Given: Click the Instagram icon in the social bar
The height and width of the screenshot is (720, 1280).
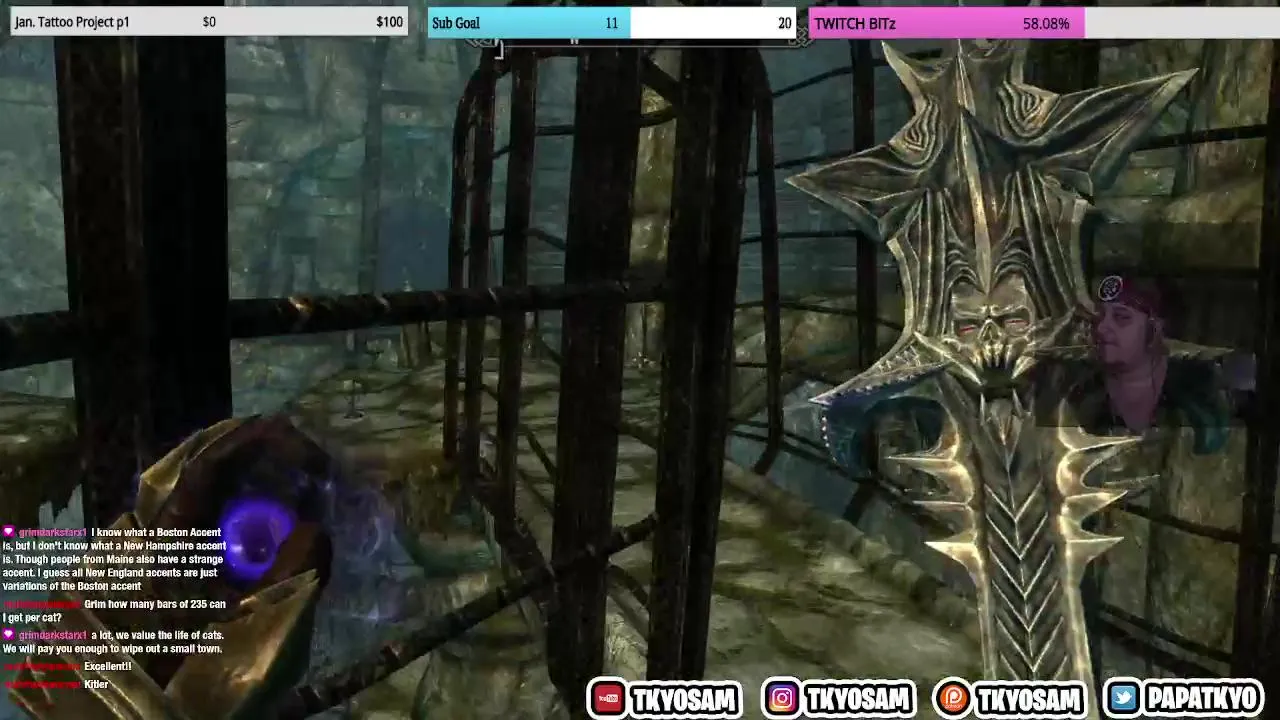Looking at the screenshot, I should 782,698.
